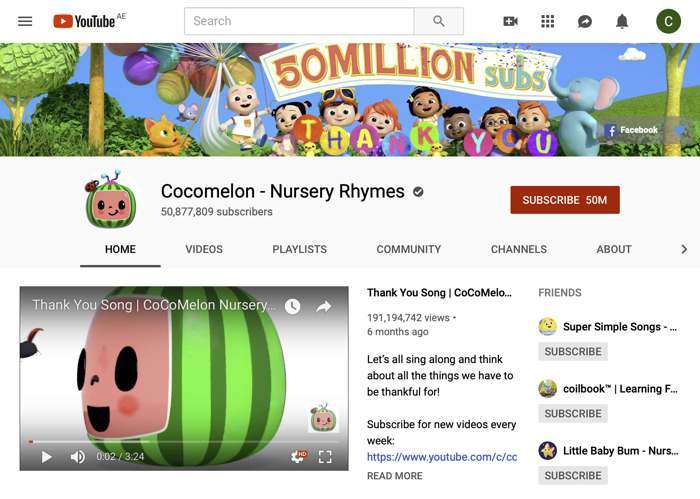Image resolution: width=700 pixels, height=499 pixels.
Task: Open the messages share bubble icon
Action: pos(585,21)
